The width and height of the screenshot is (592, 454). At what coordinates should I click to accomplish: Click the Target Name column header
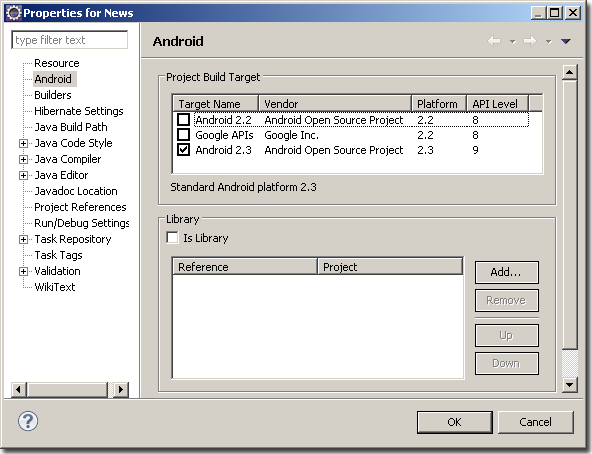point(215,103)
